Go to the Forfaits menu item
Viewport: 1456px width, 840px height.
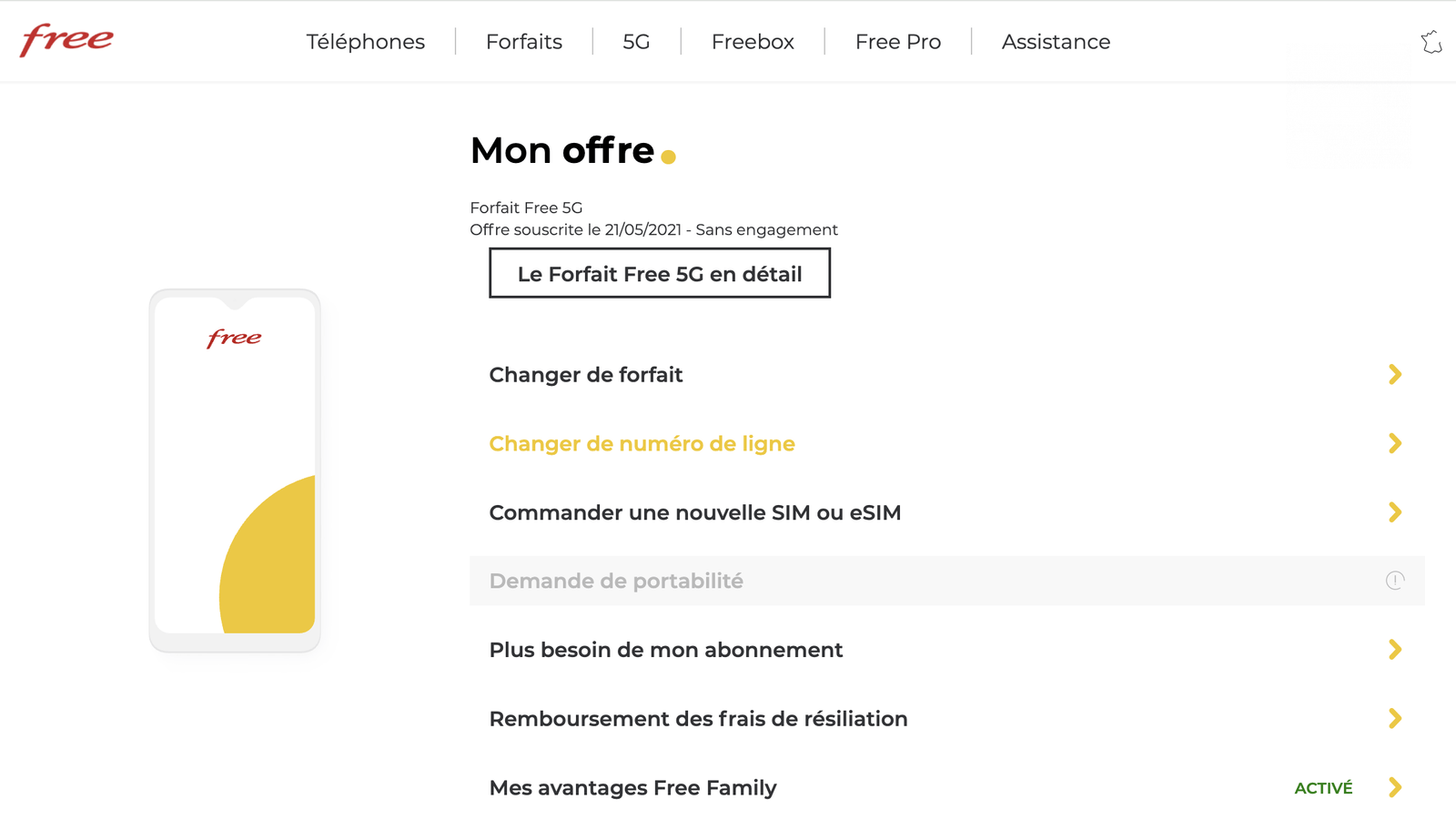[523, 42]
